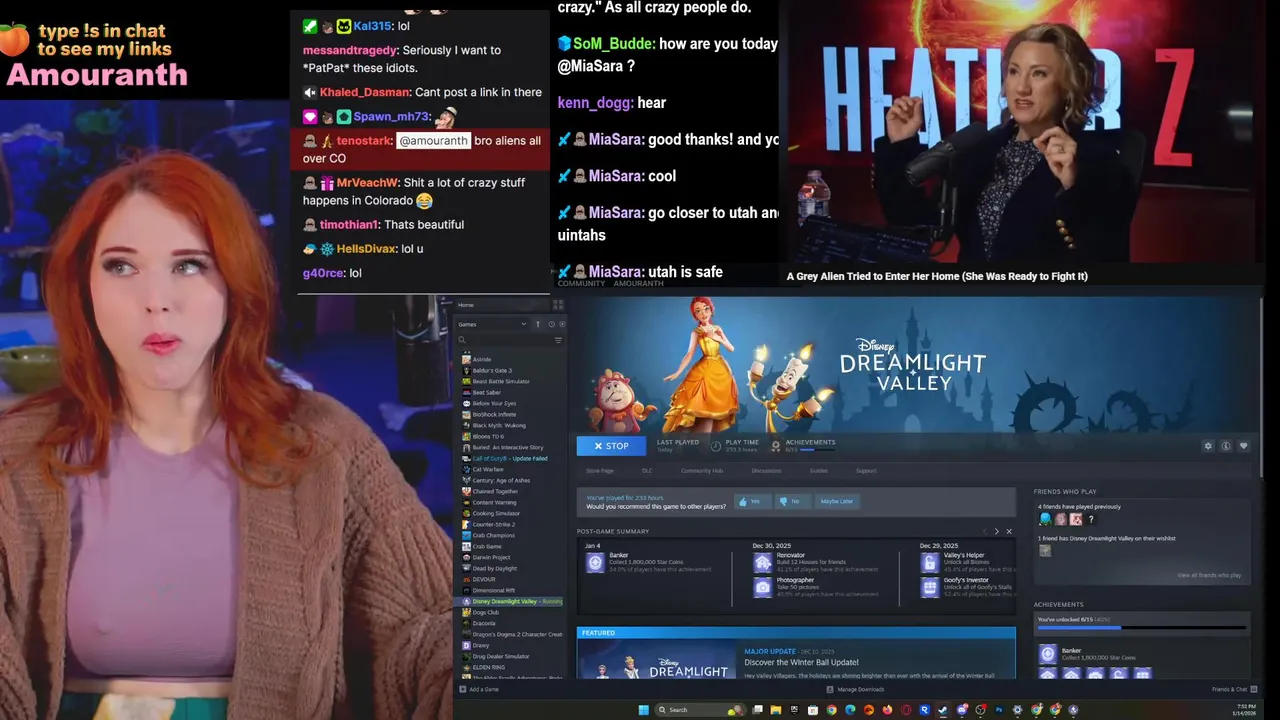The height and width of the screenshot is (720, 1280).
Task: Click the library grid view icon beside Home
Action: tap(558, 305)
